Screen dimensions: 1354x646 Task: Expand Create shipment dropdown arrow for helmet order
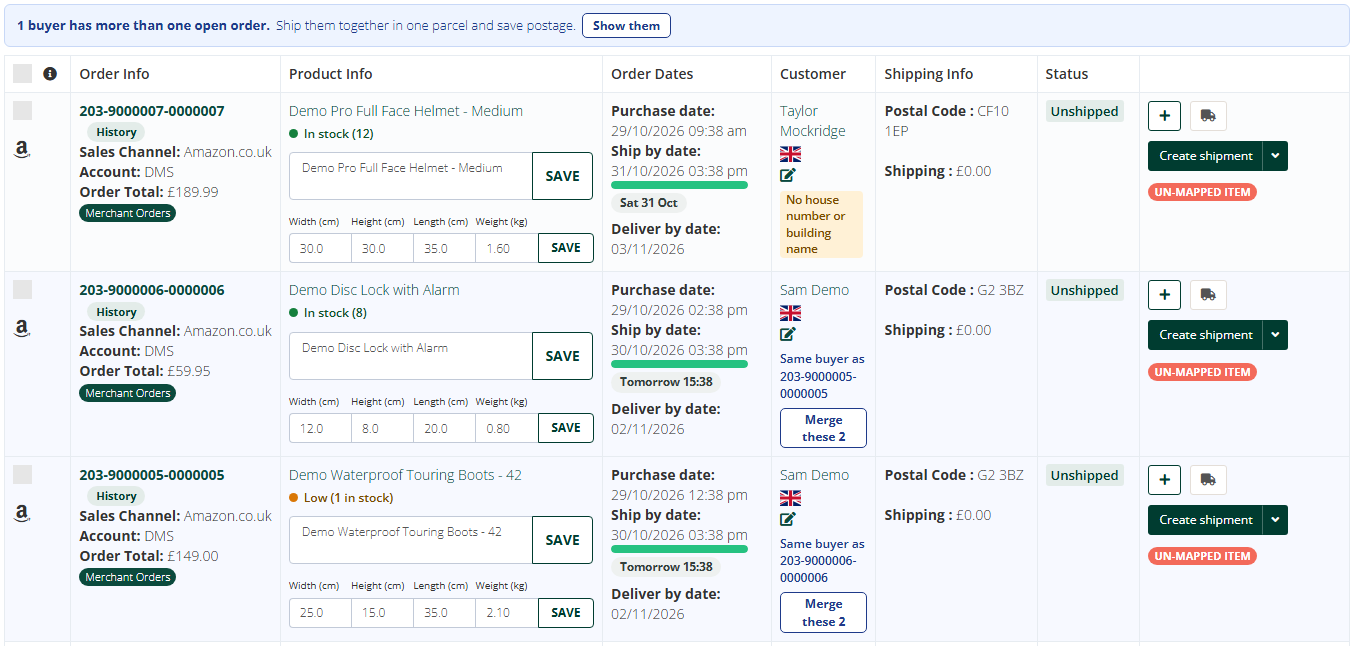click(1275, 156)
